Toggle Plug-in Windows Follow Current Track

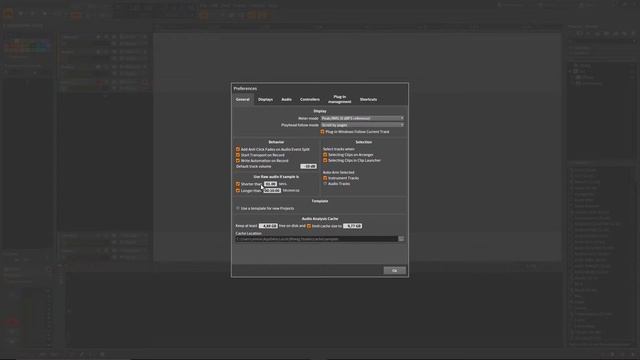[x=322, y=132]
